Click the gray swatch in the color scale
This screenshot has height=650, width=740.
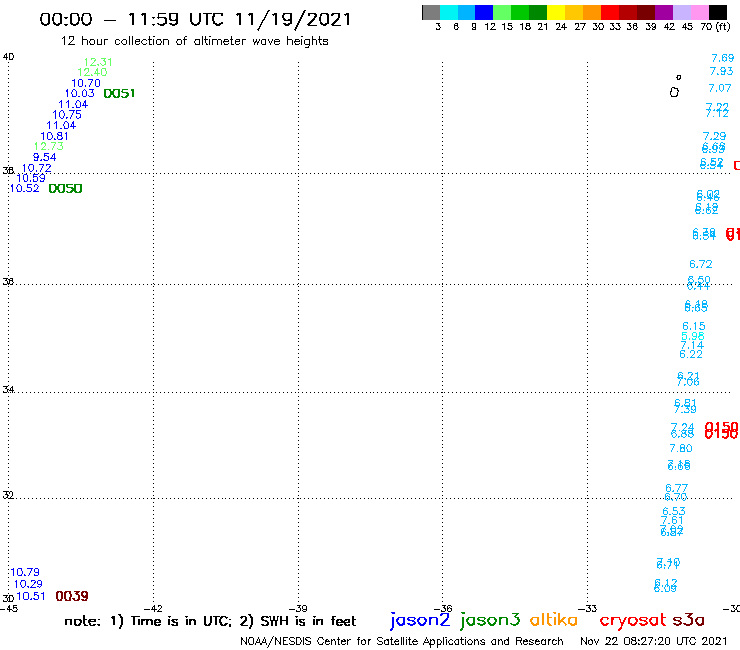tap(431, 12)
